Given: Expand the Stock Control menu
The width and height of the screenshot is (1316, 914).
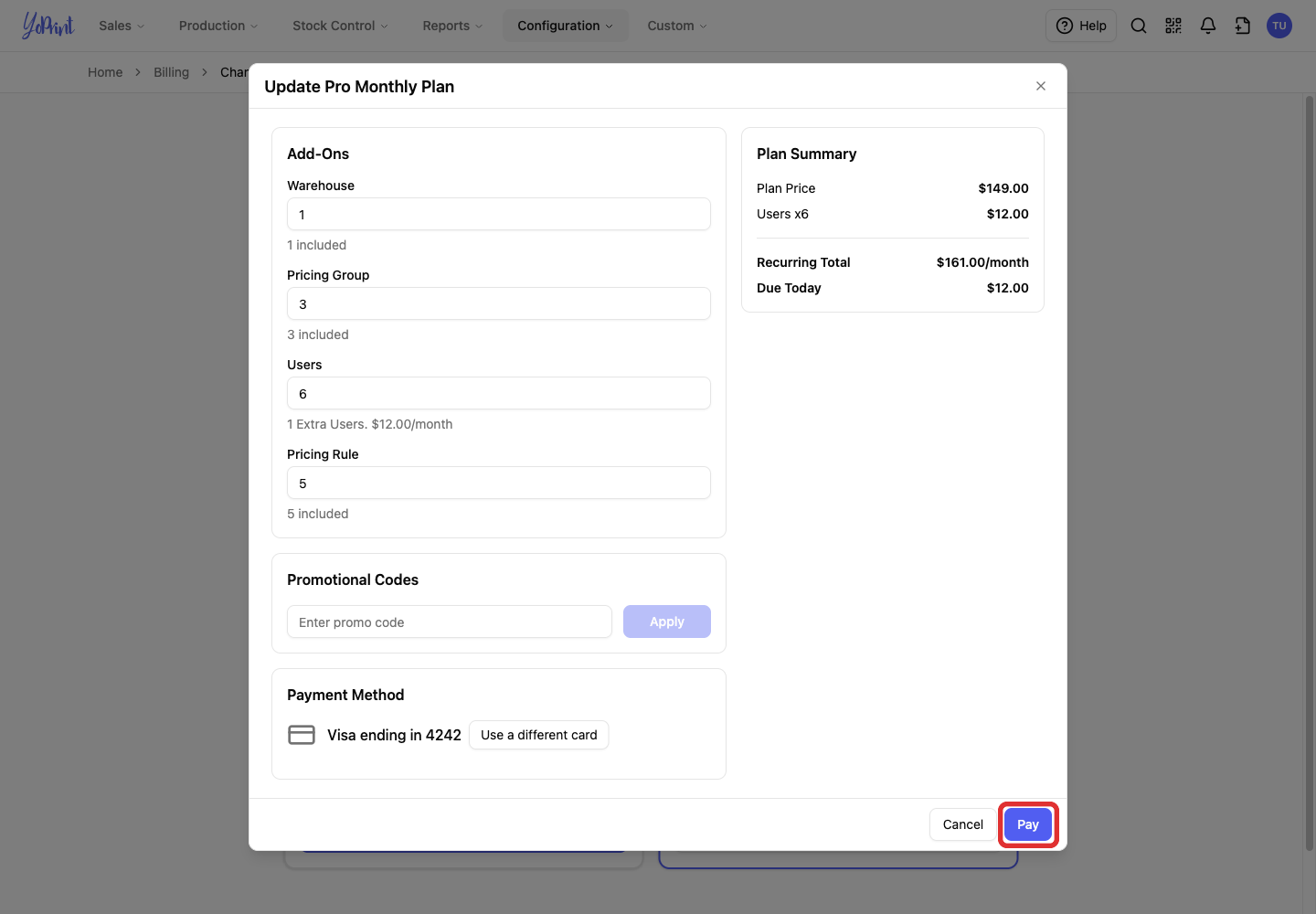Looking at the screenshot, I should [340, 26].
